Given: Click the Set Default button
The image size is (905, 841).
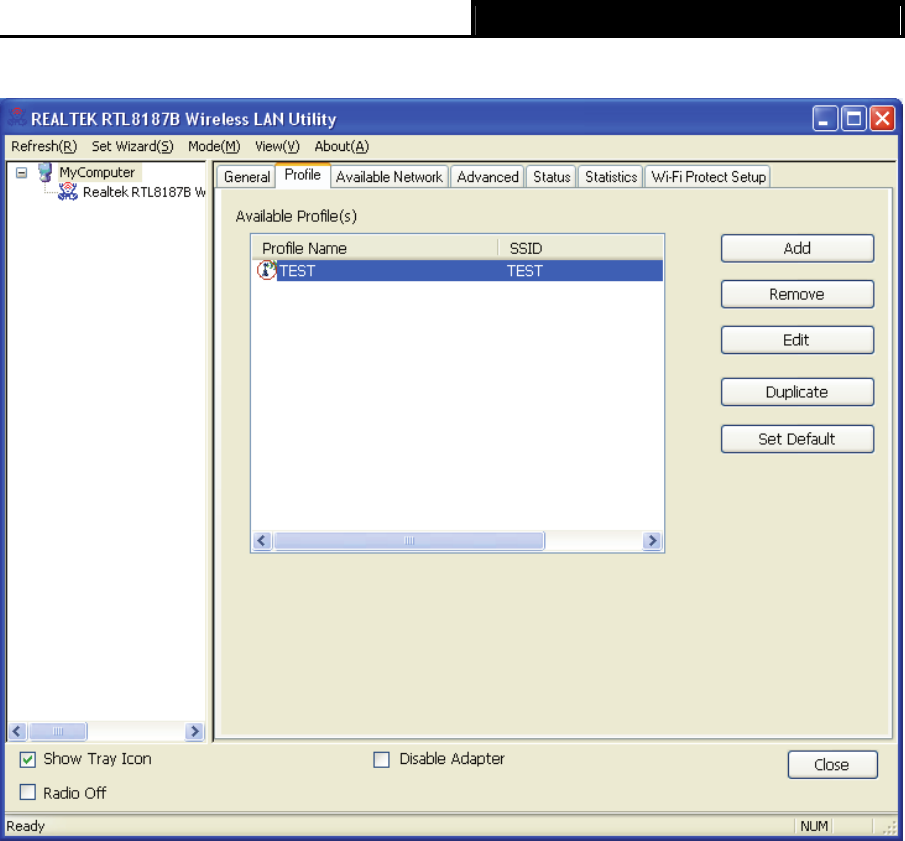Looking at the screenshot, I should (x=797, y=439).
